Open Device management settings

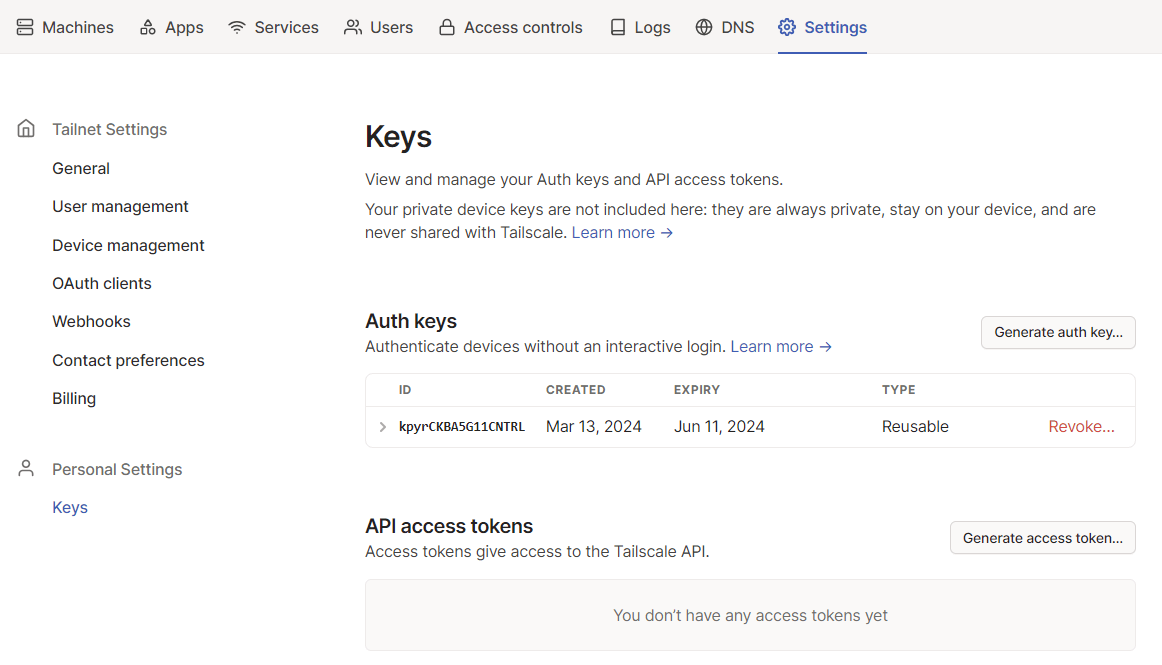(x=128, y=245)
